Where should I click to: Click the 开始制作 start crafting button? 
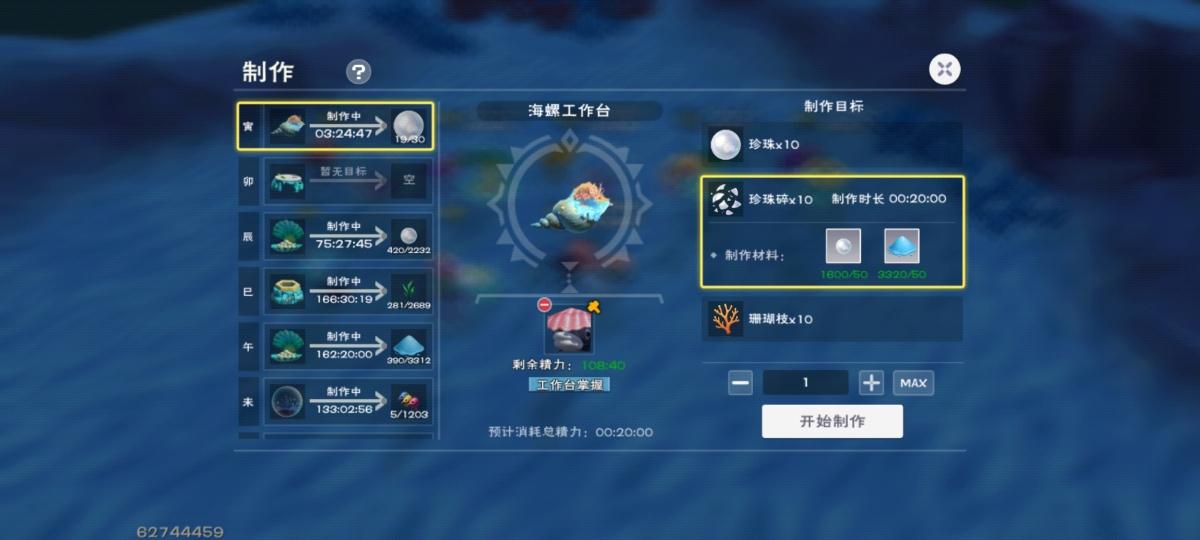pos(832,421)
